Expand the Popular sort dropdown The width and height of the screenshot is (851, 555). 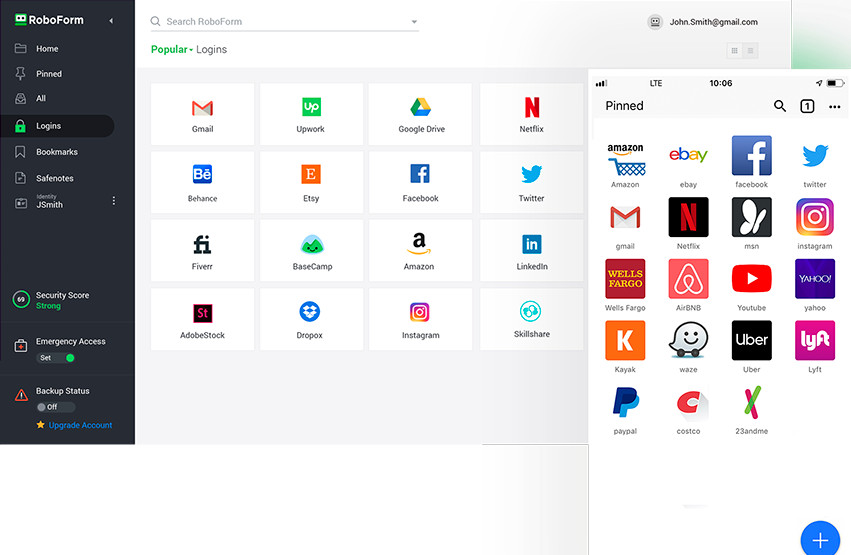172,49
